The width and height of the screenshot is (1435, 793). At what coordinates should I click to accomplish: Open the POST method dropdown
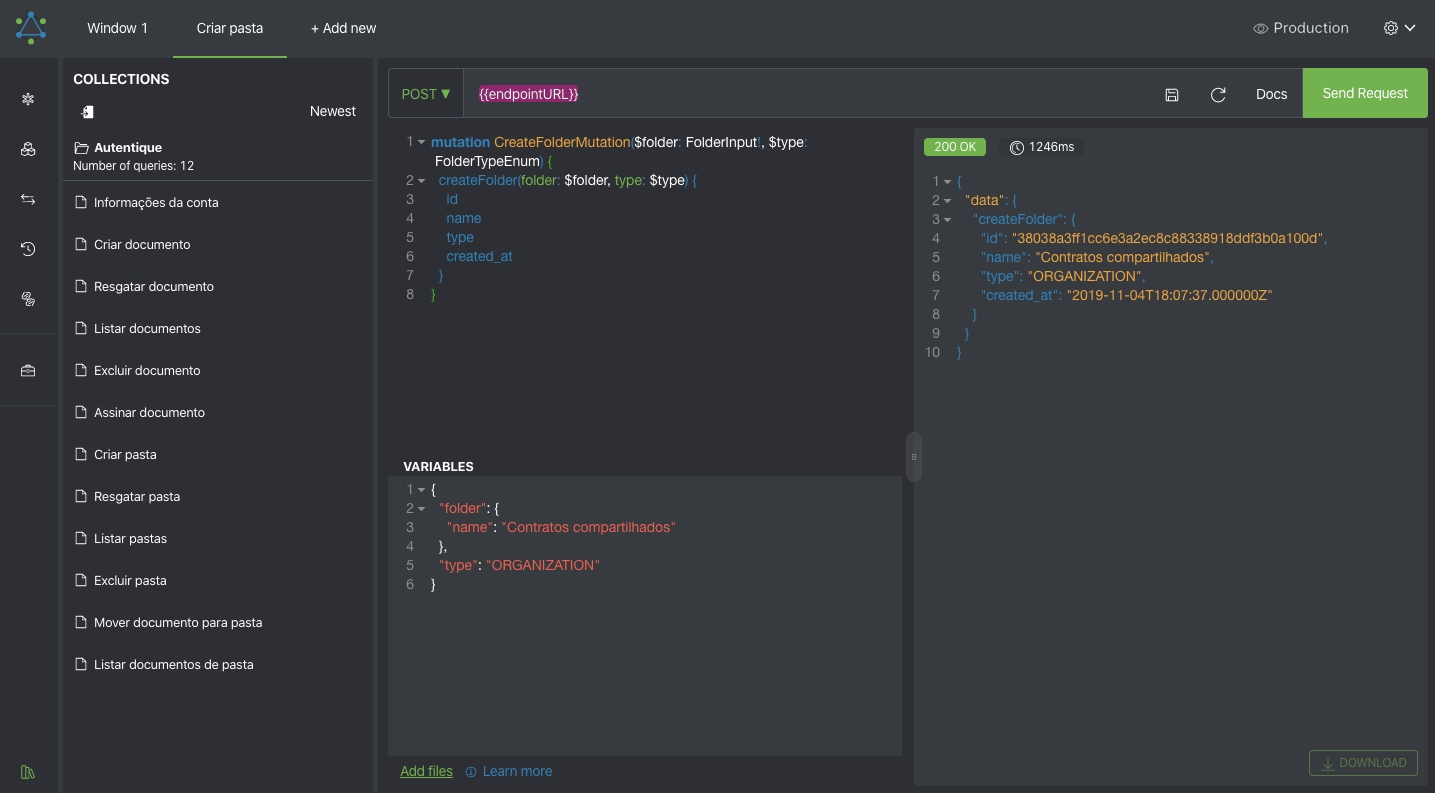click(426, 94)
